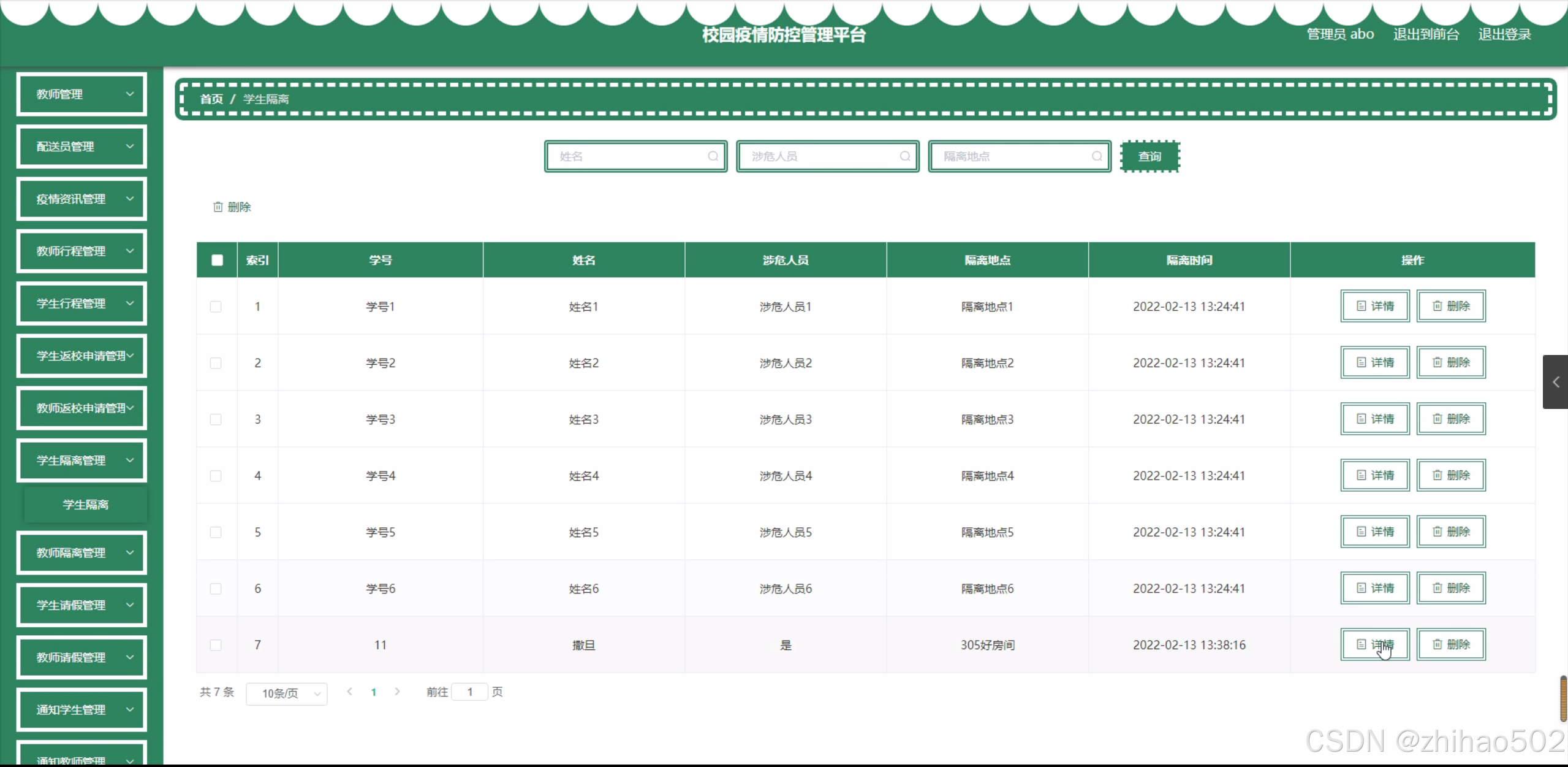Click the magnifier icon in 涉危人员 field

[x=904, y=156]
